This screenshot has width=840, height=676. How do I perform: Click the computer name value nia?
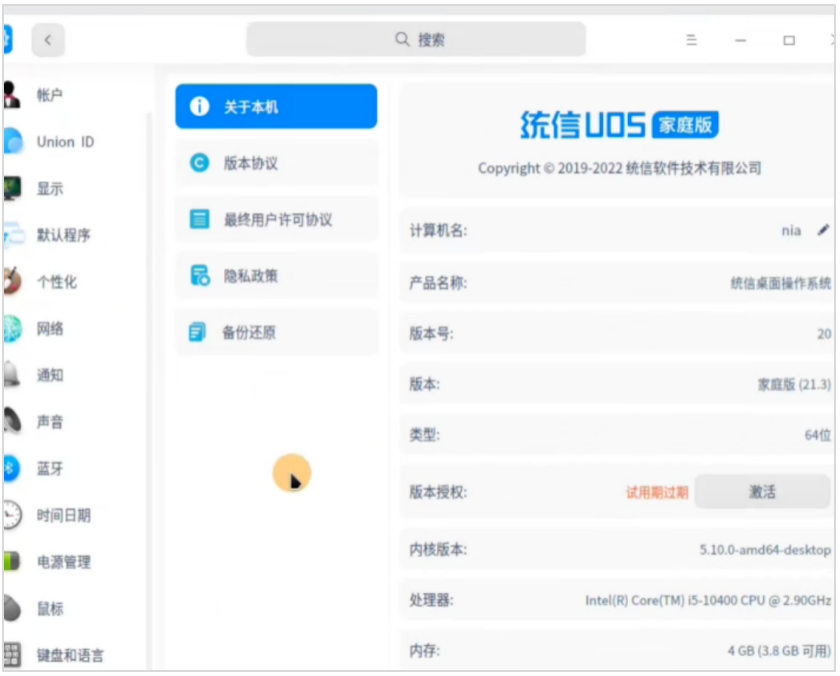(x=791, y=231)
